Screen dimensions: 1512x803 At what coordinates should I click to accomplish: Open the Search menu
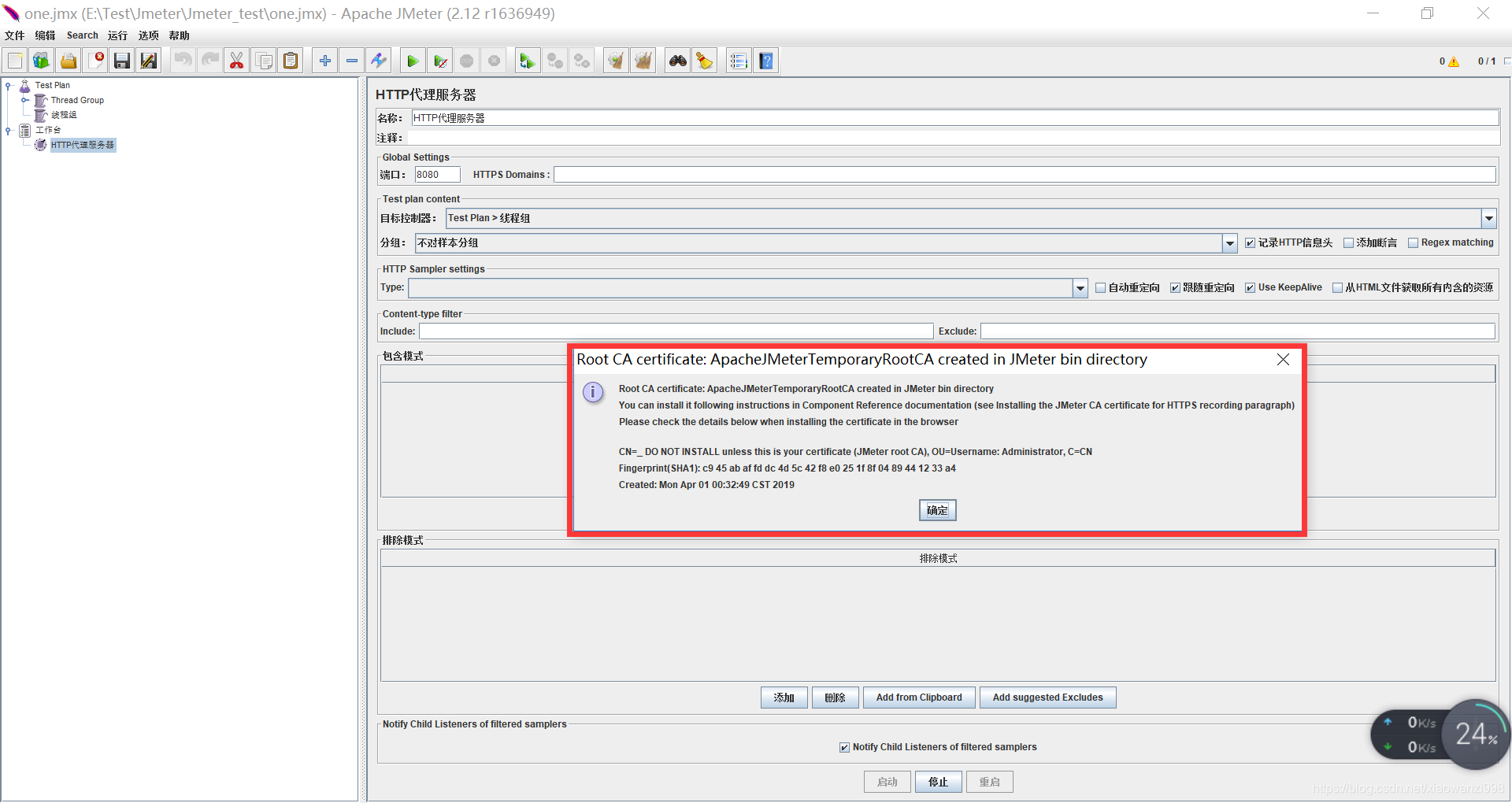point(83,35)
